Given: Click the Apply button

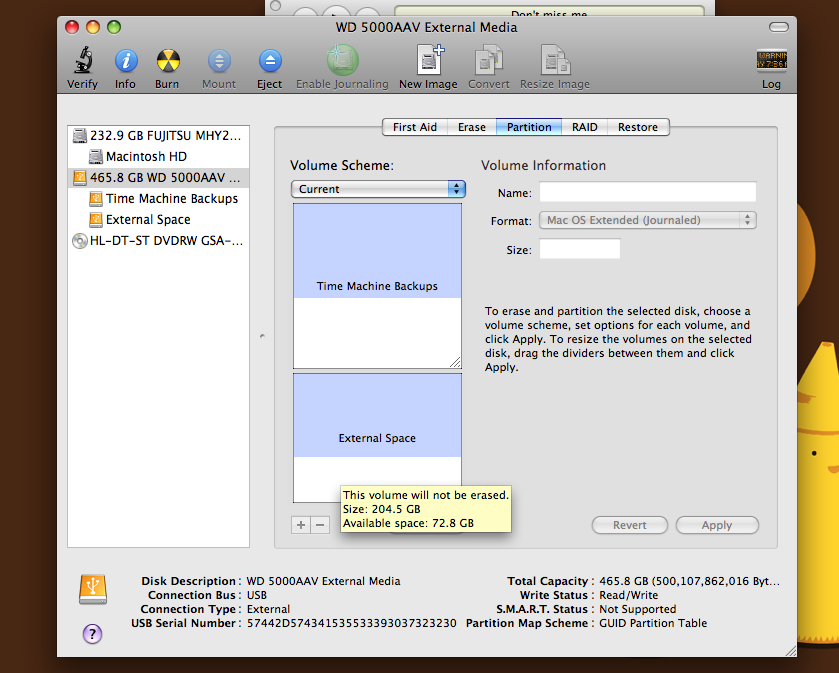Looking at the screenshot, I should pos(717,525).
